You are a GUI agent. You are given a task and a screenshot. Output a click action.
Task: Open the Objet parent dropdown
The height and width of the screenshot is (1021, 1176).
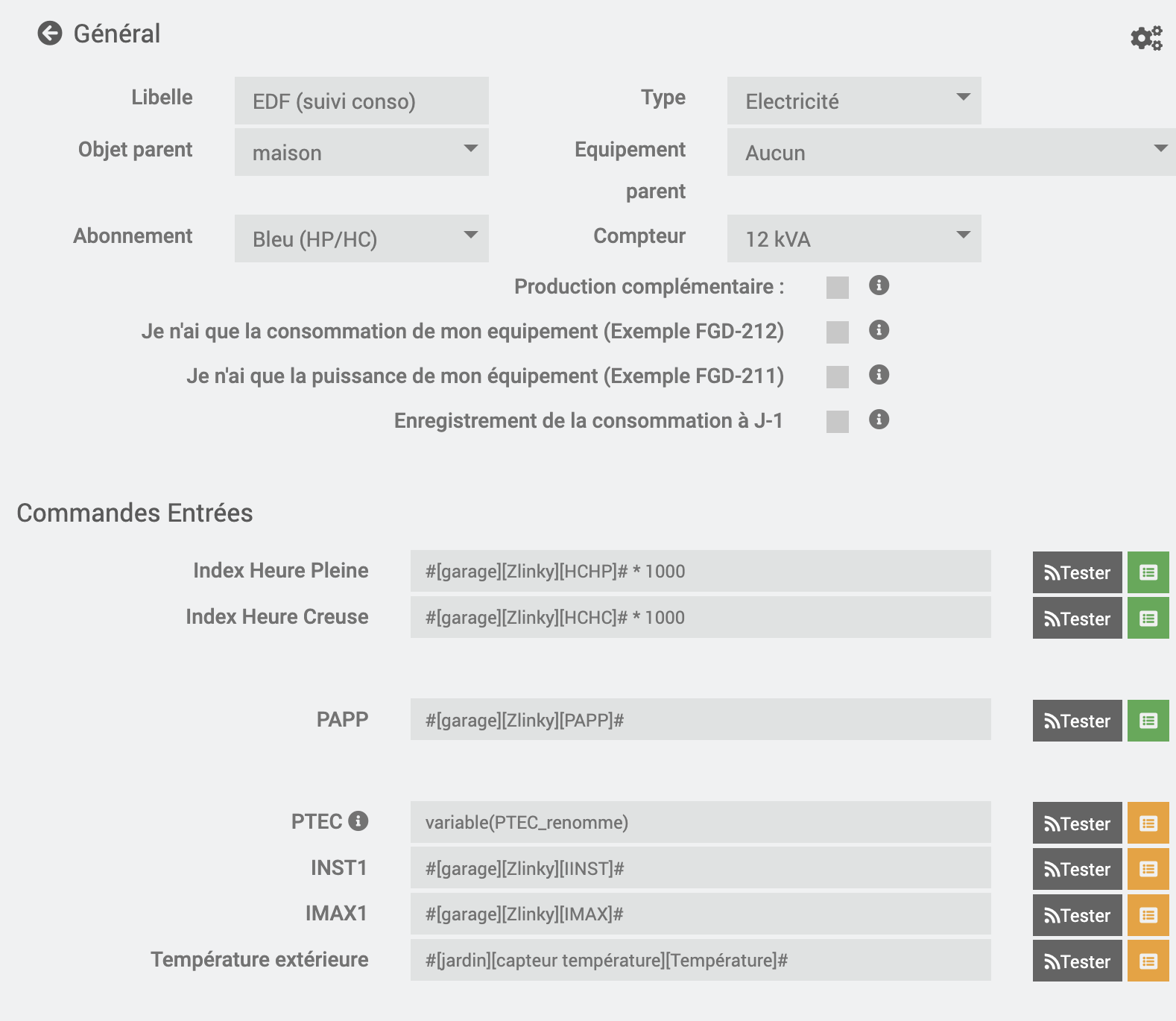coord(361,152)
